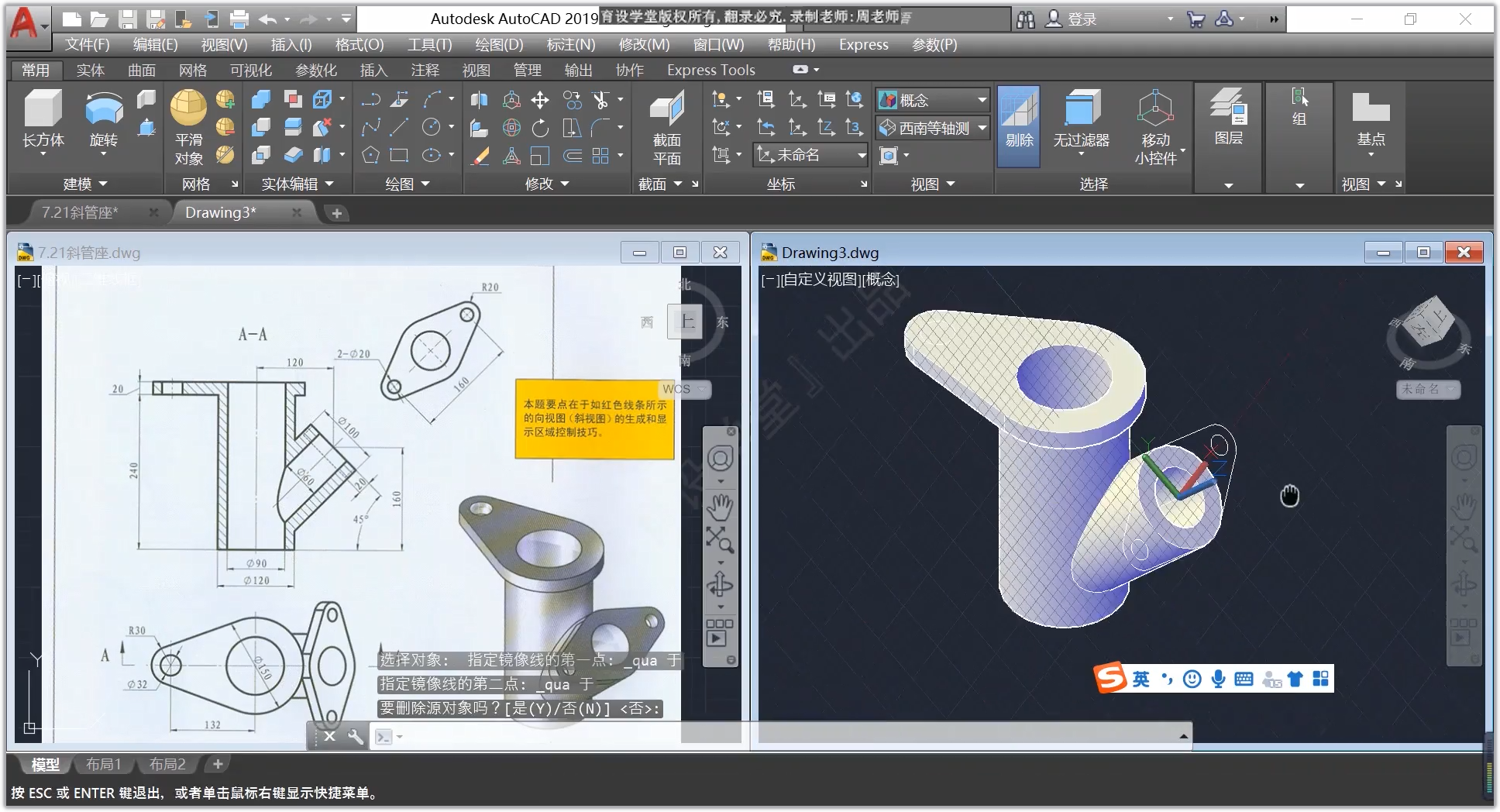Open the 绘图(D) menu
This screenshot has height=812, width=1500.
tap(499, 44)
